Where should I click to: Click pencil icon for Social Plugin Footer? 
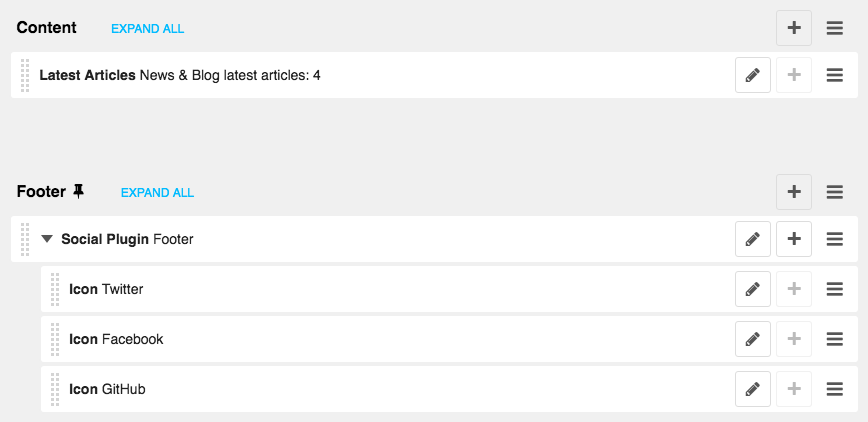pyautogui.click(x=752, y=239)
